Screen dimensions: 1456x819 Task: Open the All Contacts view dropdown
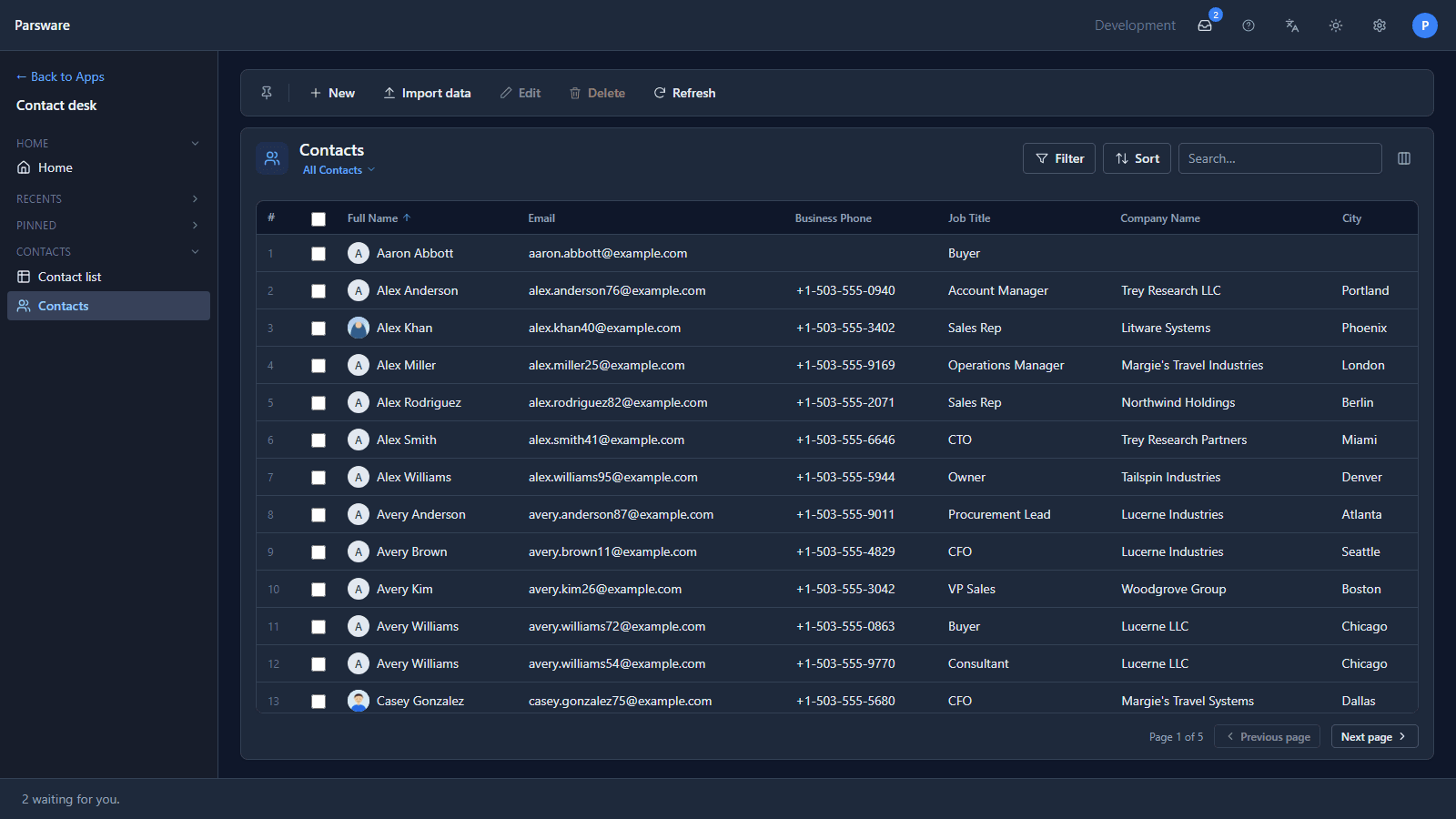coord(339,170)
